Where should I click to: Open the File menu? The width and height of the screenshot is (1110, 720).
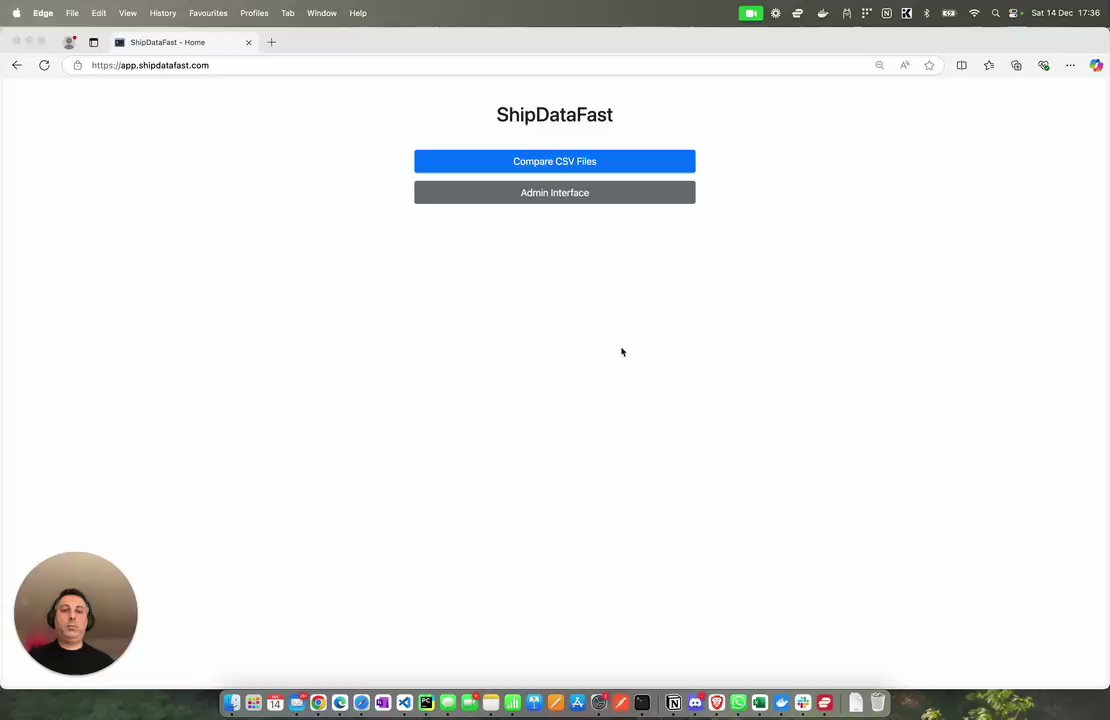pos(72,13)
